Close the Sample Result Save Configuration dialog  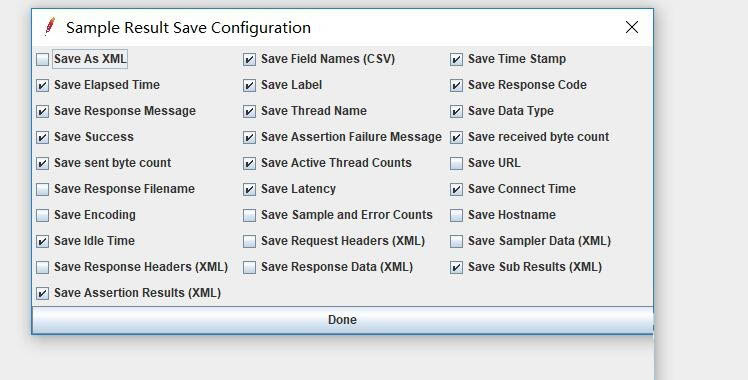(632, 27)
